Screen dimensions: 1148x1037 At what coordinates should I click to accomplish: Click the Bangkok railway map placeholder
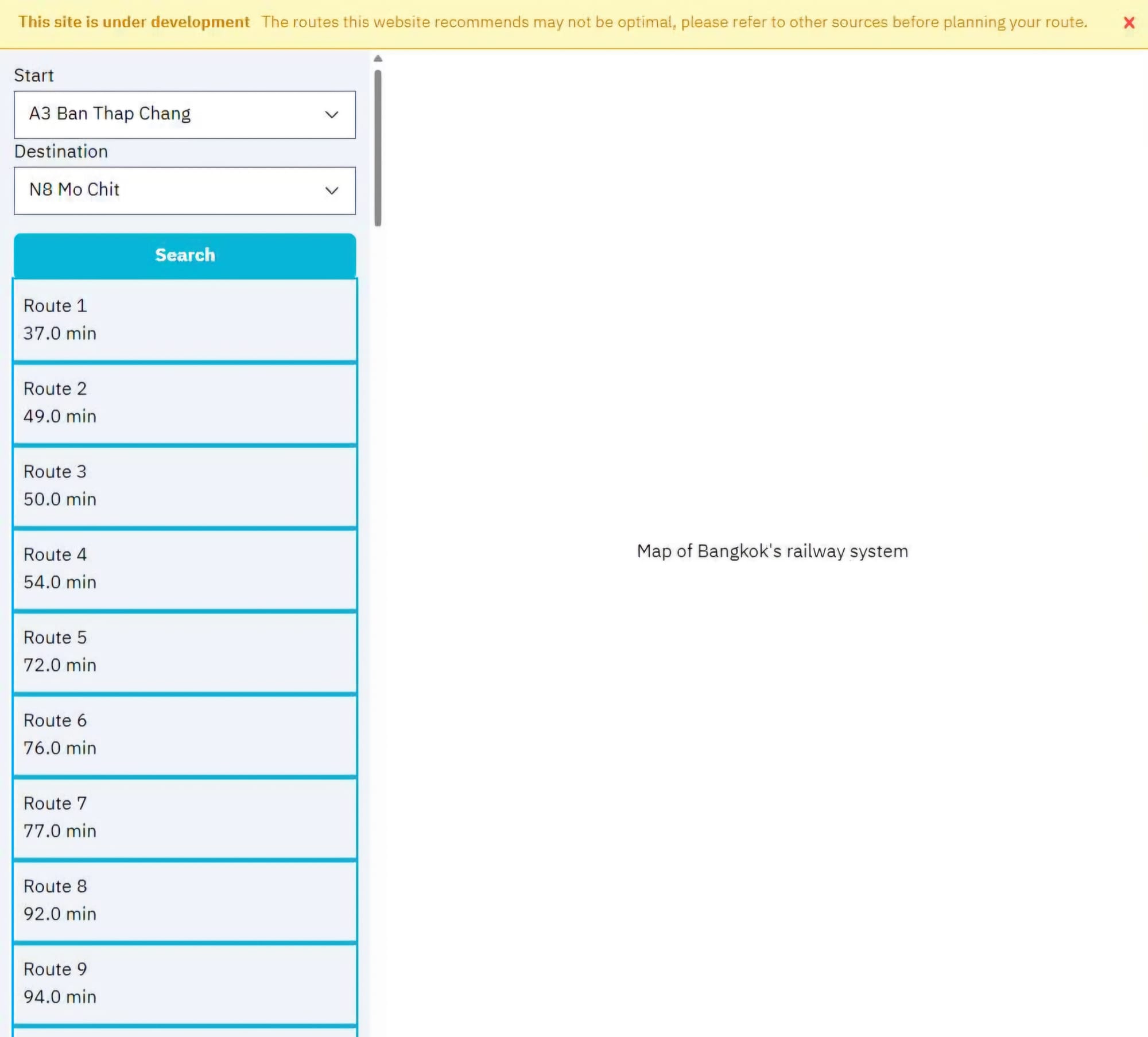pos(772,551)
